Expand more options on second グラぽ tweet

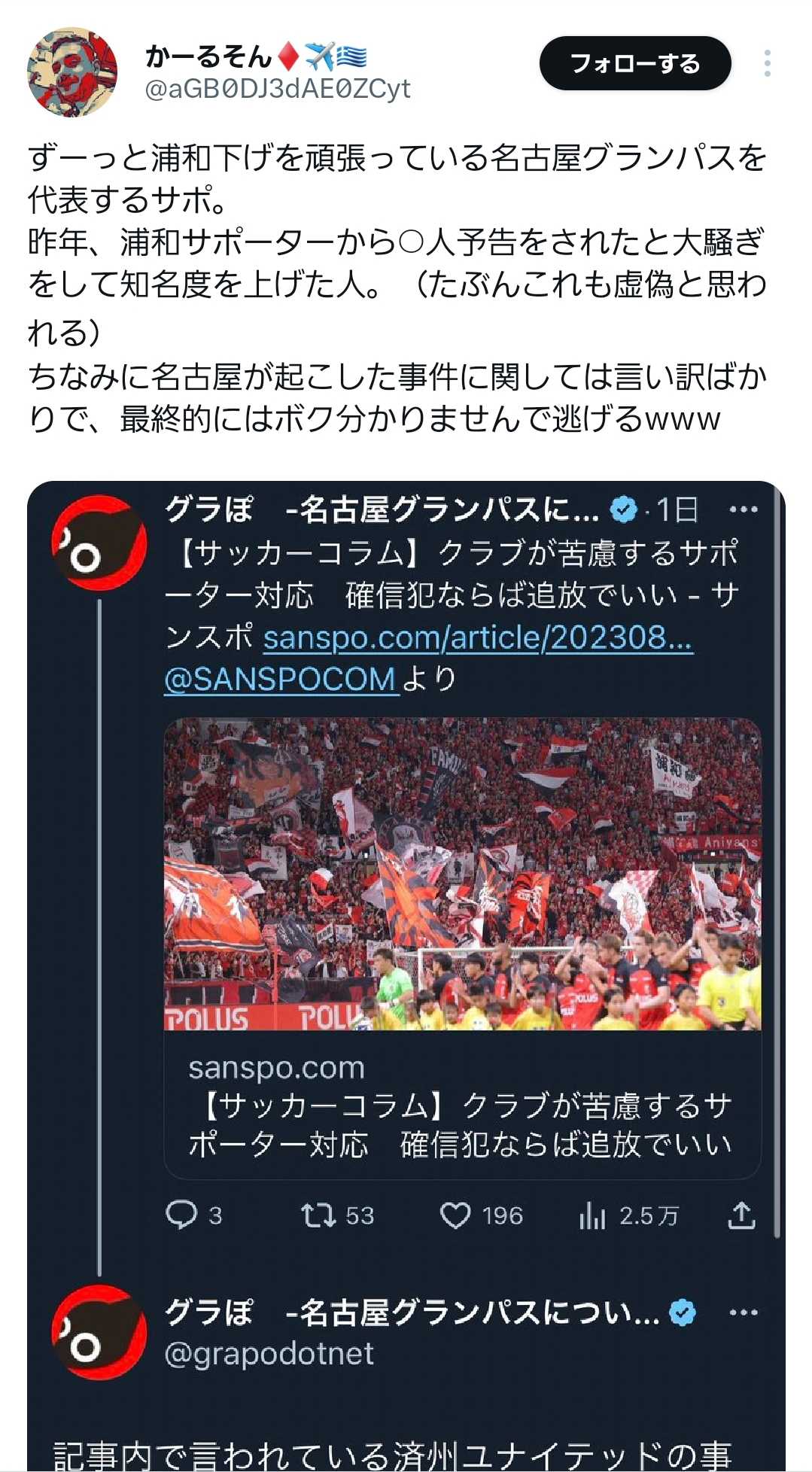(744, 1312)
